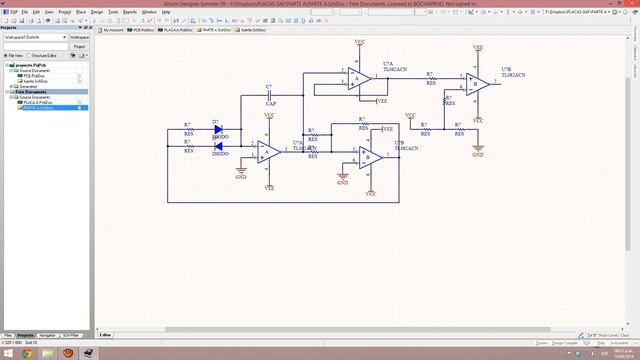This screenshot has width=640, height=360.
Task: Expand the Generated folder node
Action: click(x=11, y=87)
